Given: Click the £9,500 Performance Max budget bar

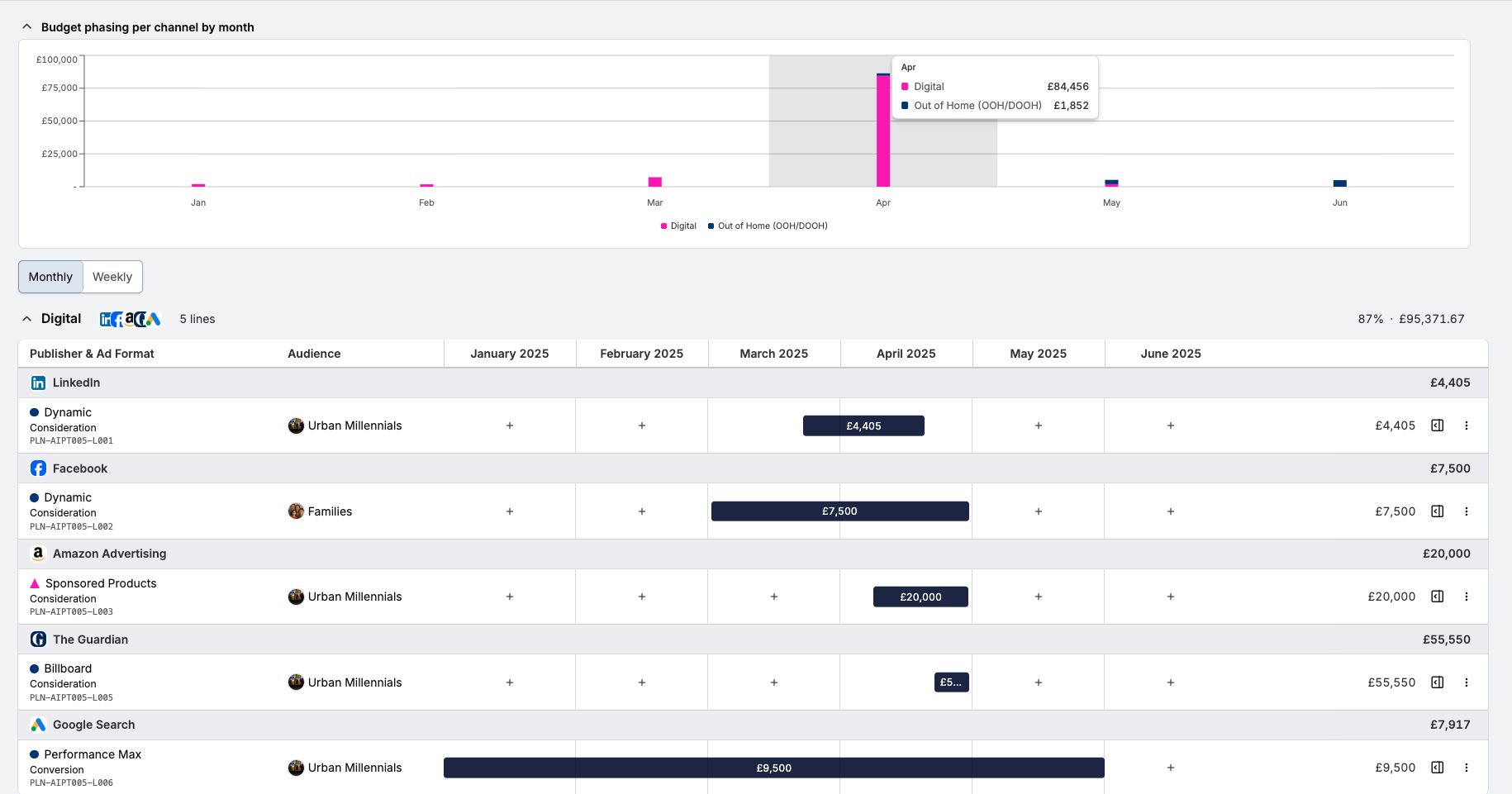Looking at the screenshot, I should pos(773,767).
